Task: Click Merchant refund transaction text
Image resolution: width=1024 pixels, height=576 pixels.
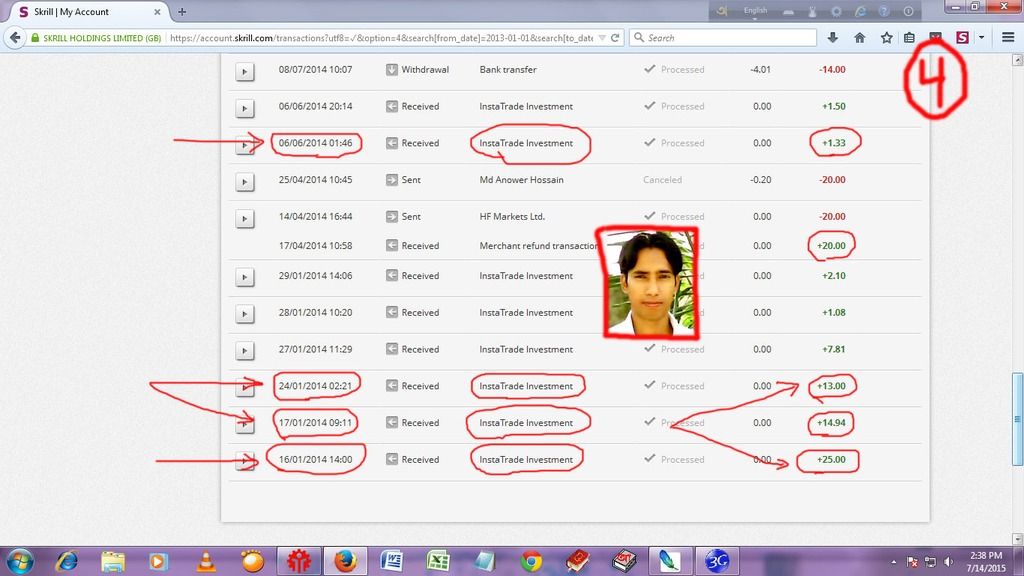Action: point(539,246)
